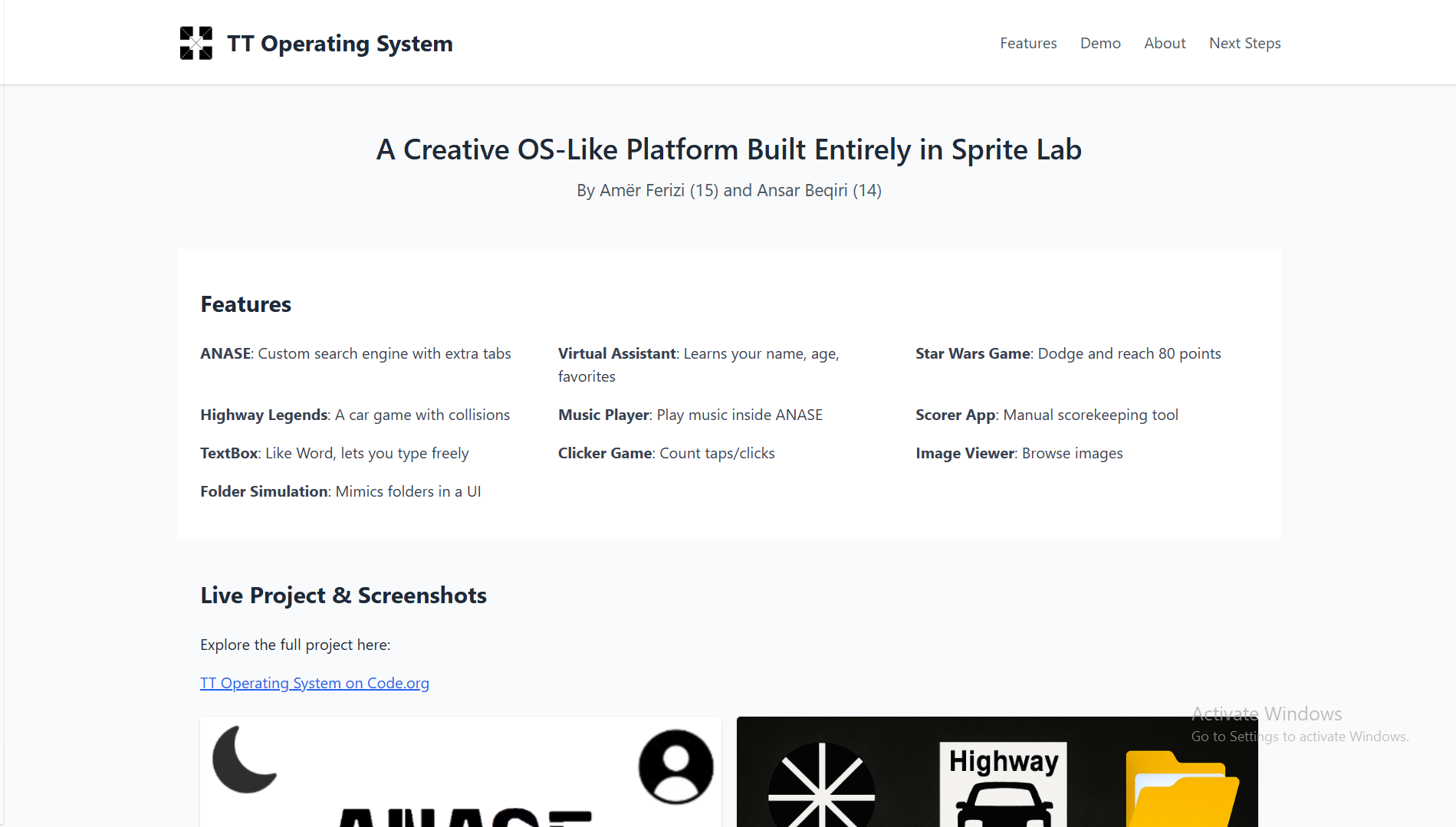This screenshot has height=827, width=1456.
Task: Open the Highway car game icon
Action: click(x=1004, y=784)
